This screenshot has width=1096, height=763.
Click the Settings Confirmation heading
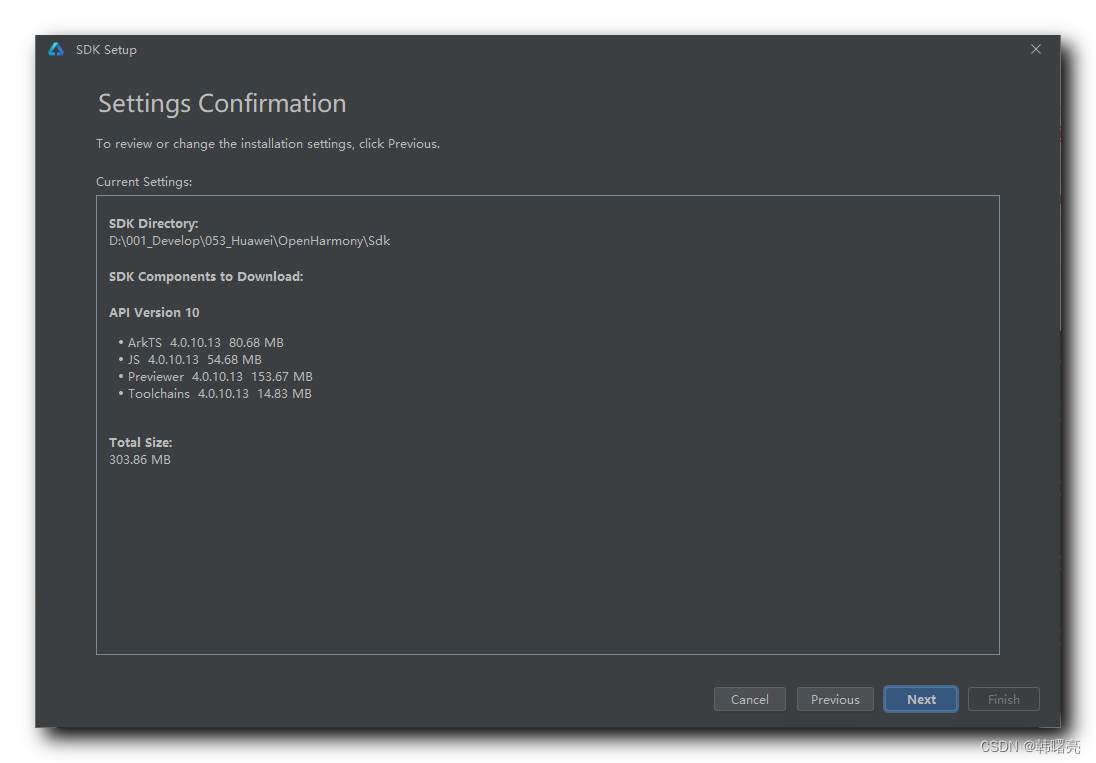[x=222, y=104]
